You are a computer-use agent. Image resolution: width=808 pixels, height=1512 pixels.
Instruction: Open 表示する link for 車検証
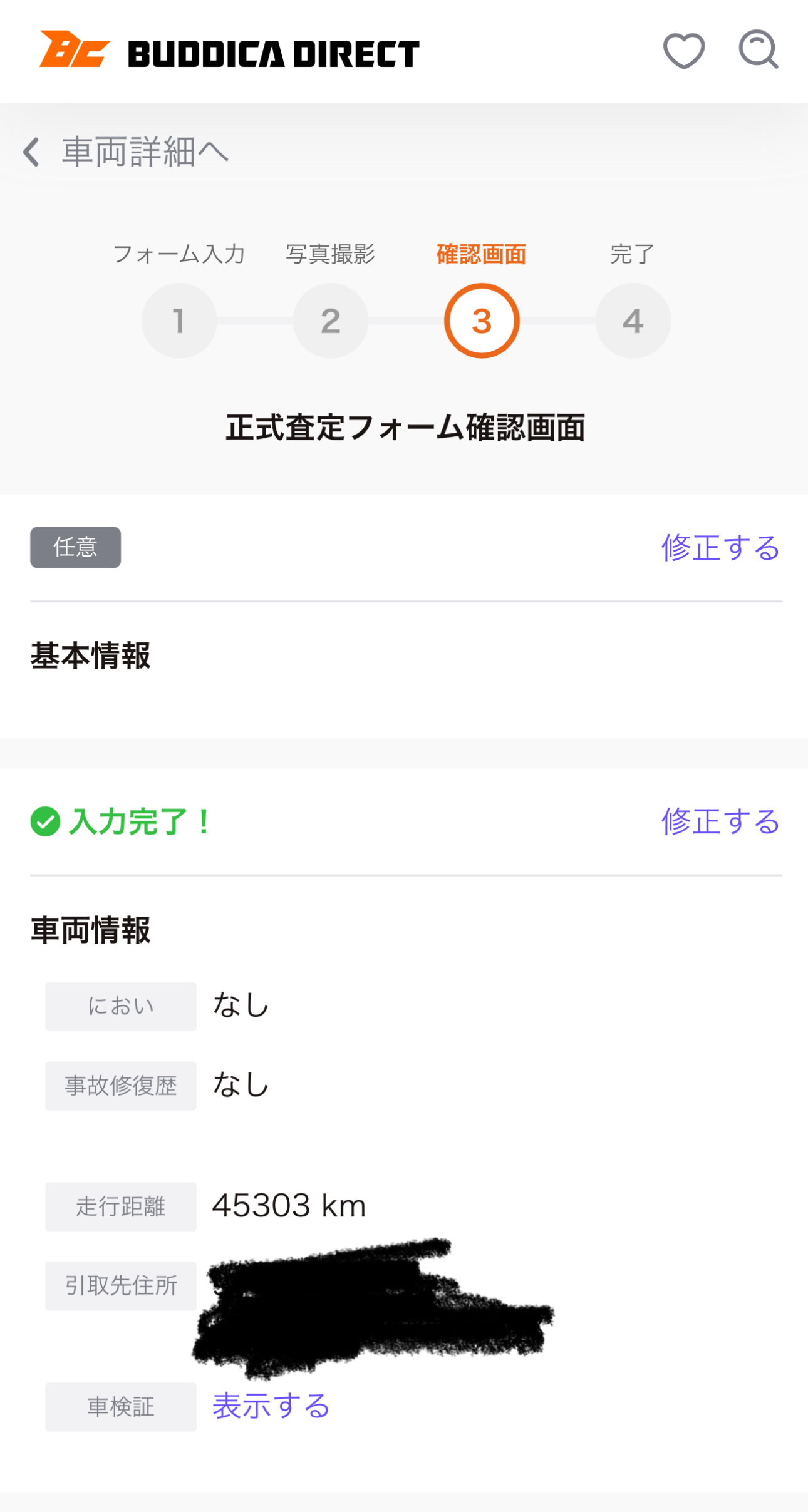[271, 1406]
